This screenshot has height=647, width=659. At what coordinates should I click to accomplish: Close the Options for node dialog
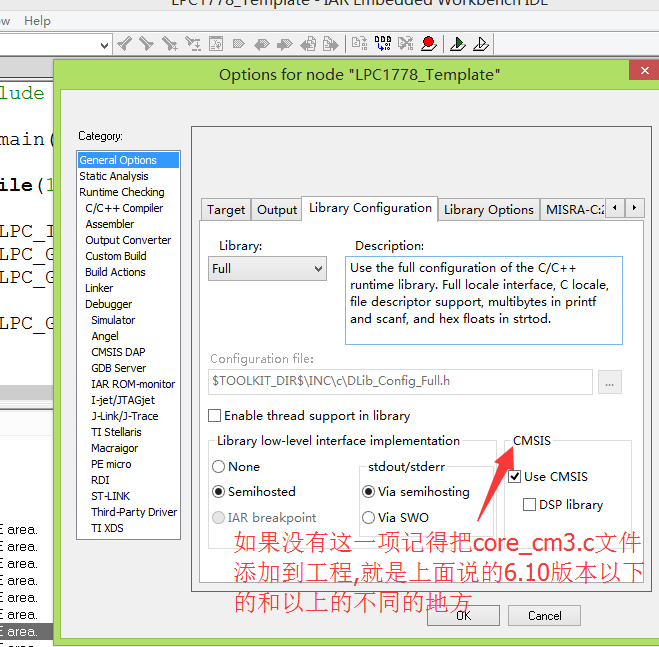tap(644, 70)
